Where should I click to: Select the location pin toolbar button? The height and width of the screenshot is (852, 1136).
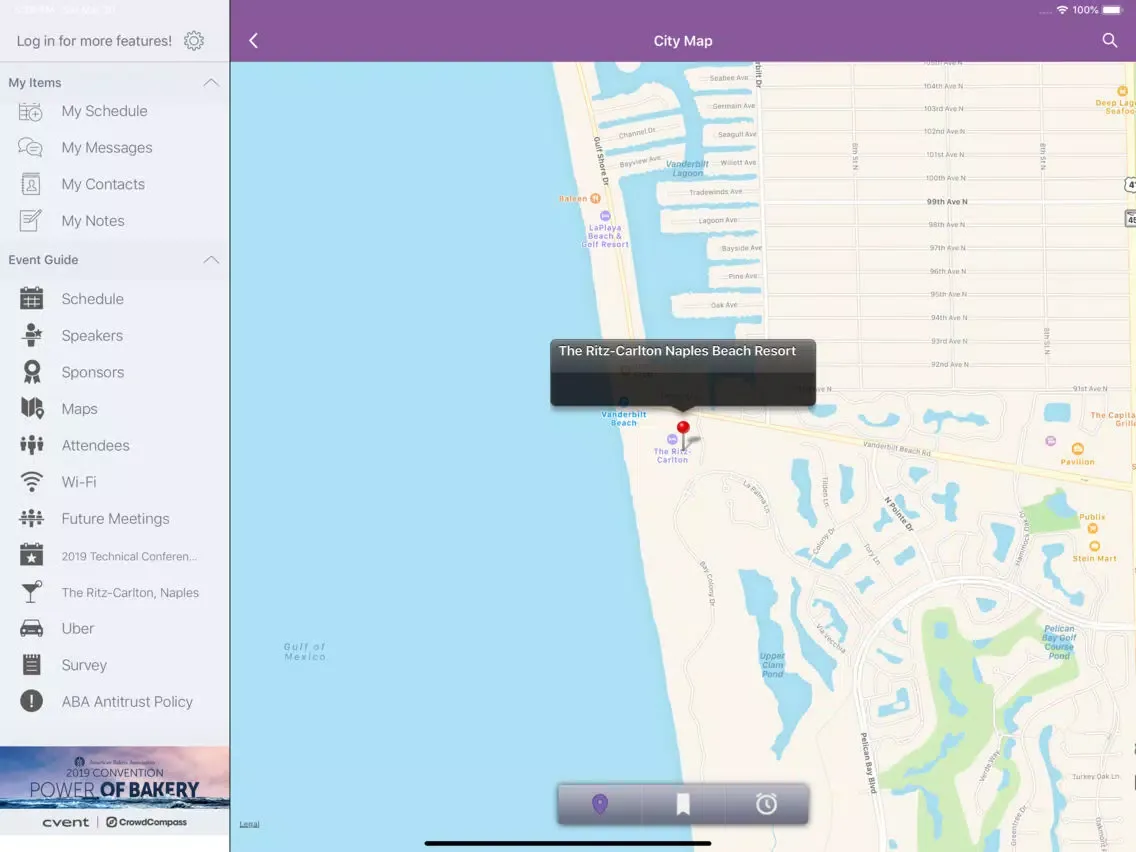(x=600, y=803)
